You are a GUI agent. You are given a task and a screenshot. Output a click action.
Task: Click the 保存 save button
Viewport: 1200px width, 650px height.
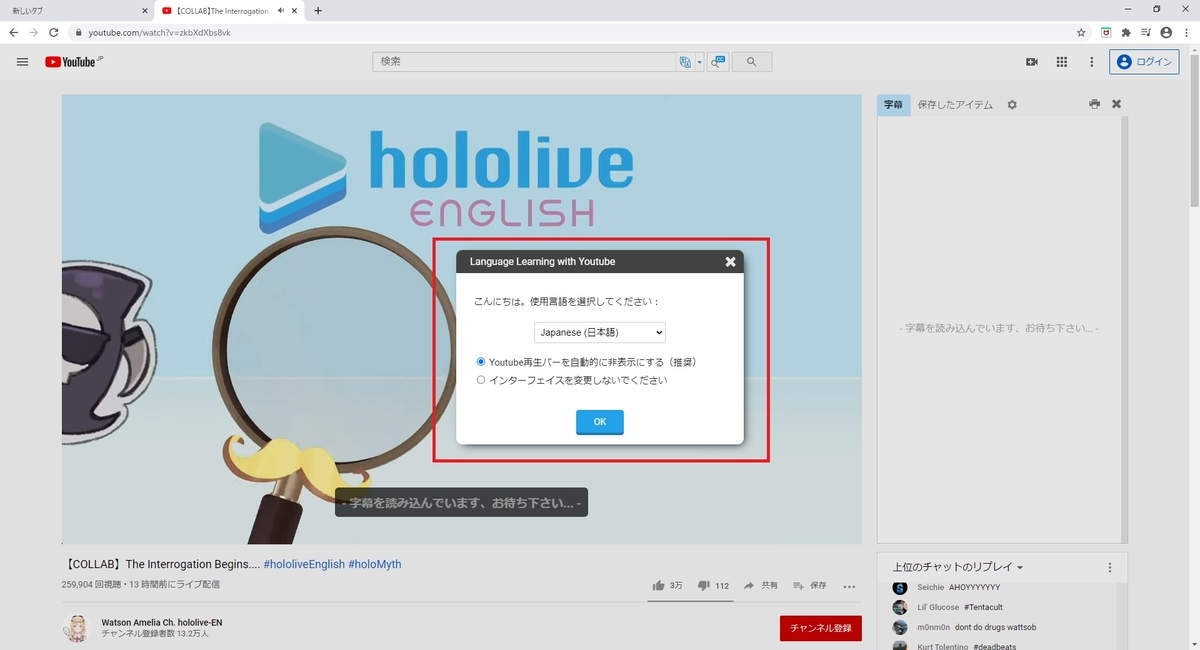[810, 586]
